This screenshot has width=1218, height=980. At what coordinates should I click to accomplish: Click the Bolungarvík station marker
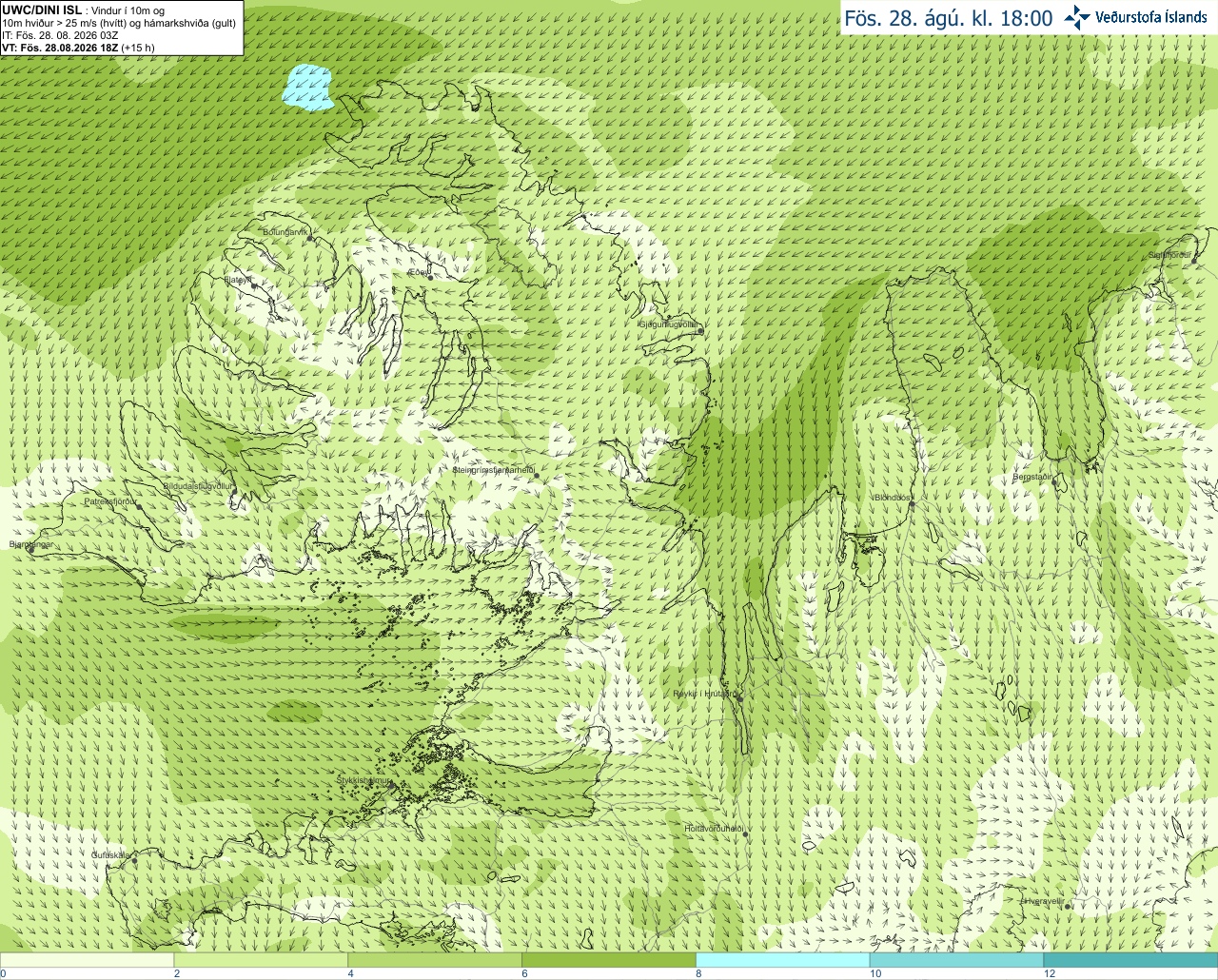pyautogui.click(x=310, y=238)
